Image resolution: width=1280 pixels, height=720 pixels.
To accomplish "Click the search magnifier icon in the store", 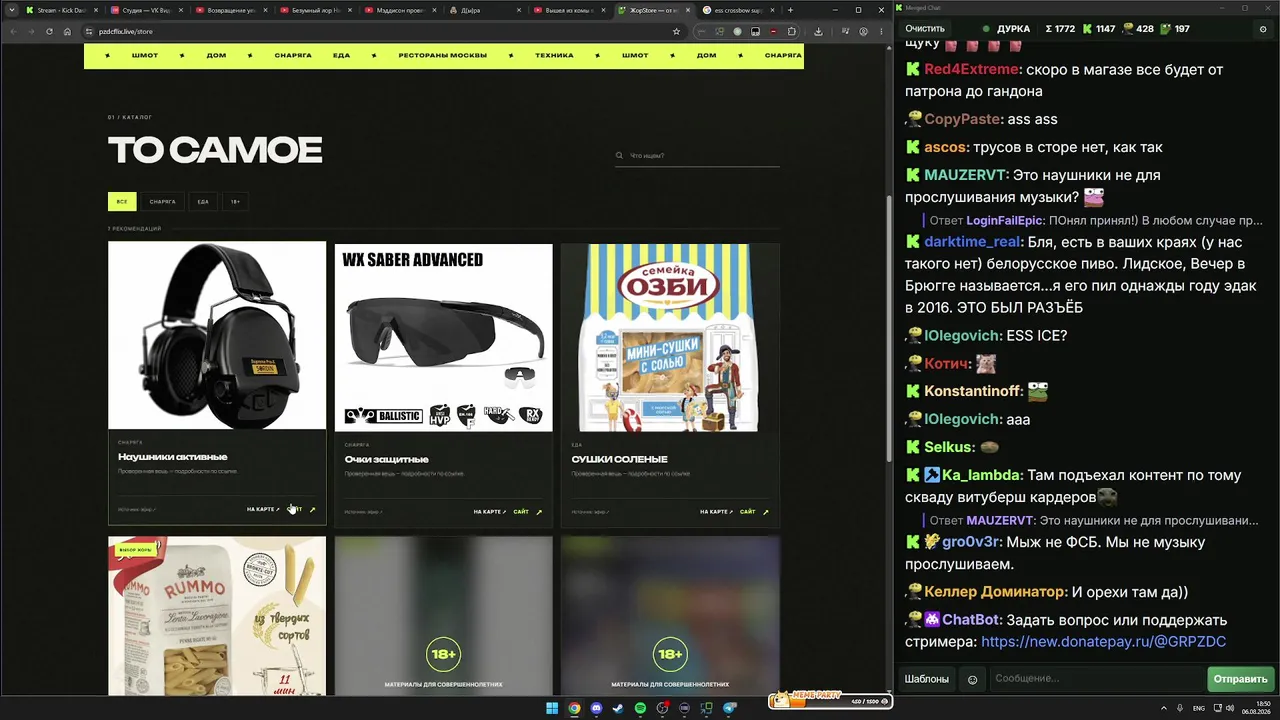I will tap(620, 156).
